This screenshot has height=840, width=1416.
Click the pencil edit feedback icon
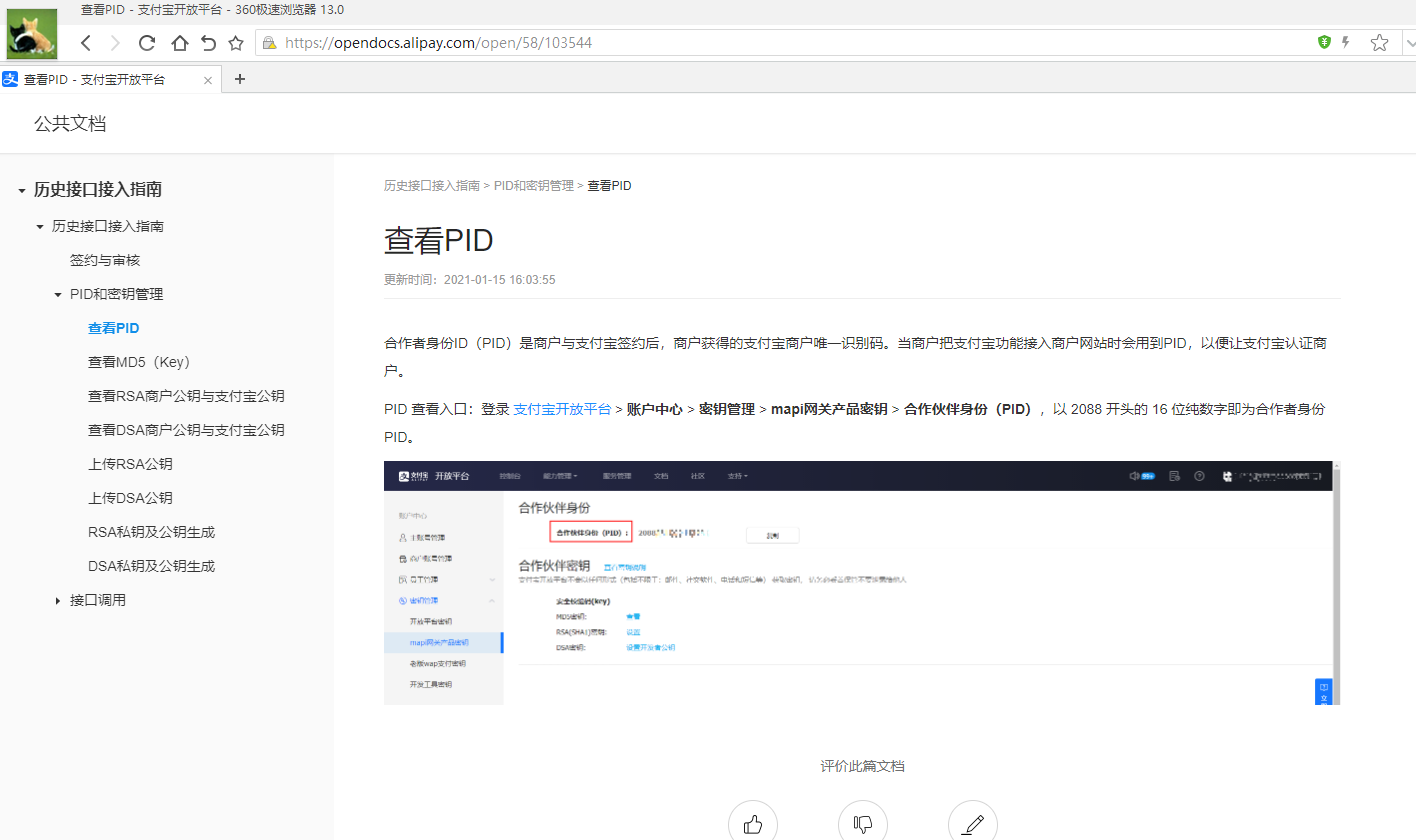[x=972, y=824]
